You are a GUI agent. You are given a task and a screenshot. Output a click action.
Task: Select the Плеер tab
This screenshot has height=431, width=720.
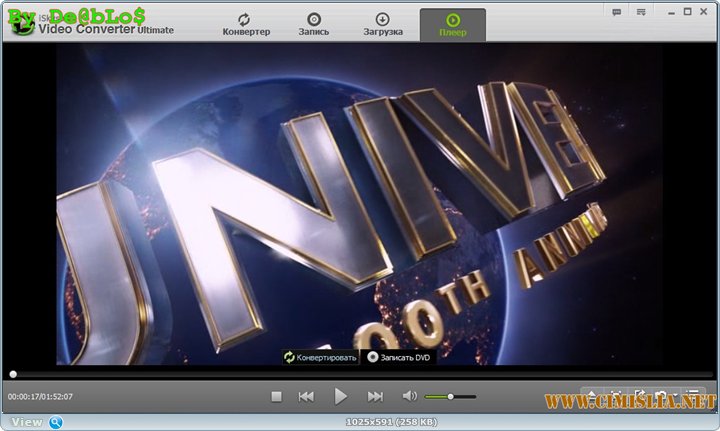pos(452,24)
